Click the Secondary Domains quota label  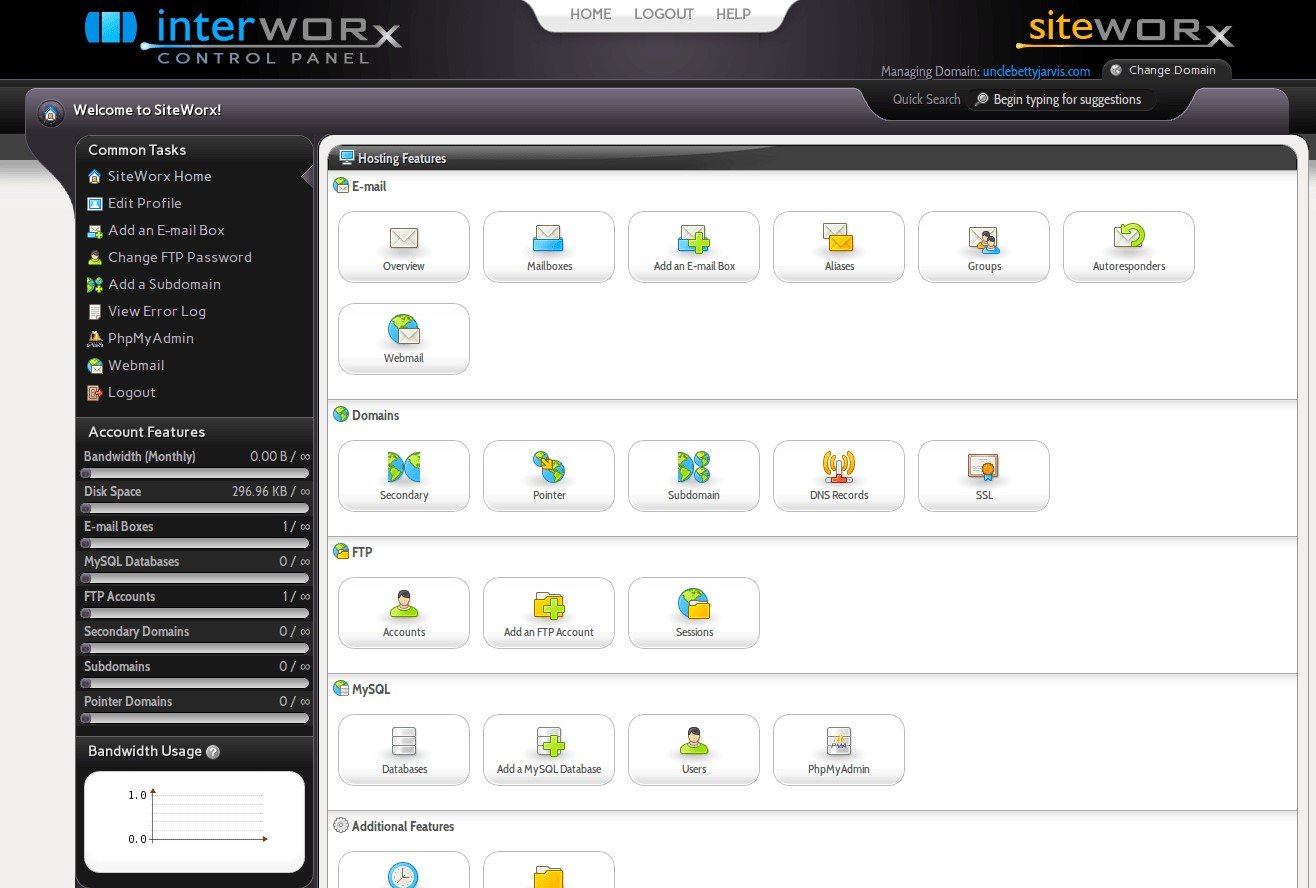137,631
